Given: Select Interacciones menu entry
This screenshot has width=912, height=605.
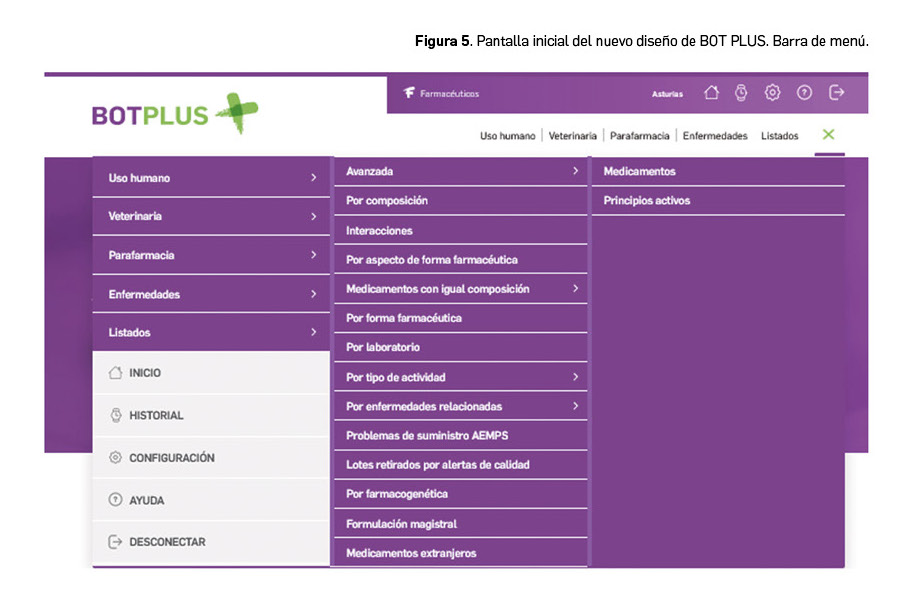Looking at the screenshot, I should pyautogui.click(x=380, y=231).
